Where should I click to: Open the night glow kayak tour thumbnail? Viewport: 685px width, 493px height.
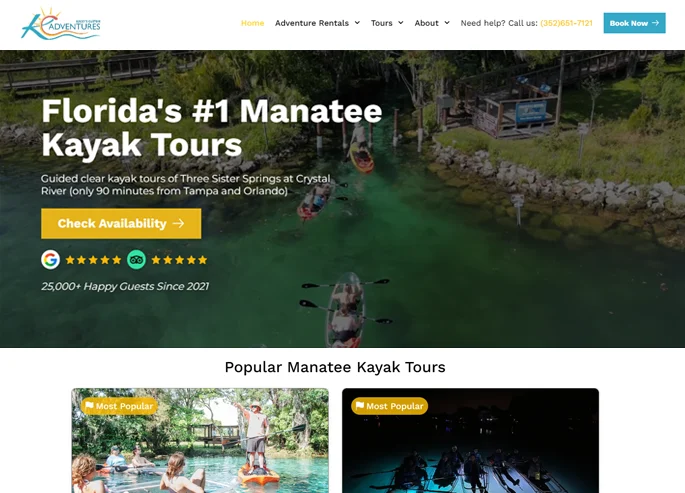(471, 440)
